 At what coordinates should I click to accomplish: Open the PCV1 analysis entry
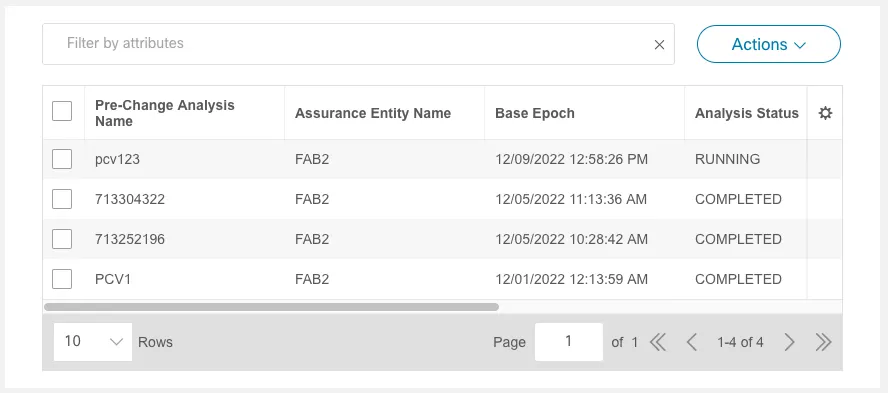[x=113, y=279]
